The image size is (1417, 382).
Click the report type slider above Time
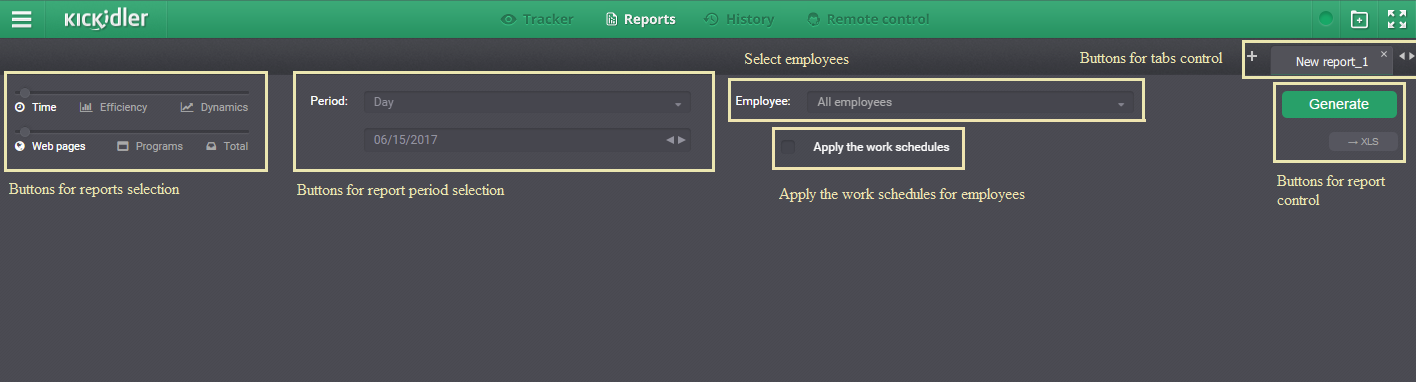coord(133,92)
